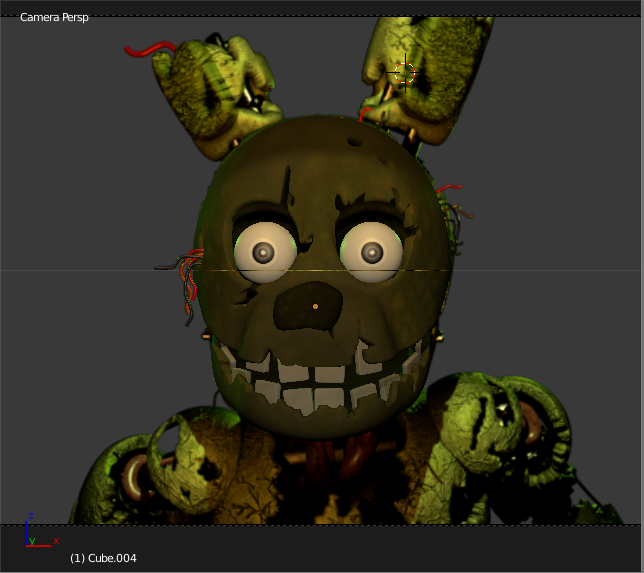Click the 3D cursor crosshair on the right ear
Screen dimensions: 644x573
[x=405, y=73]
